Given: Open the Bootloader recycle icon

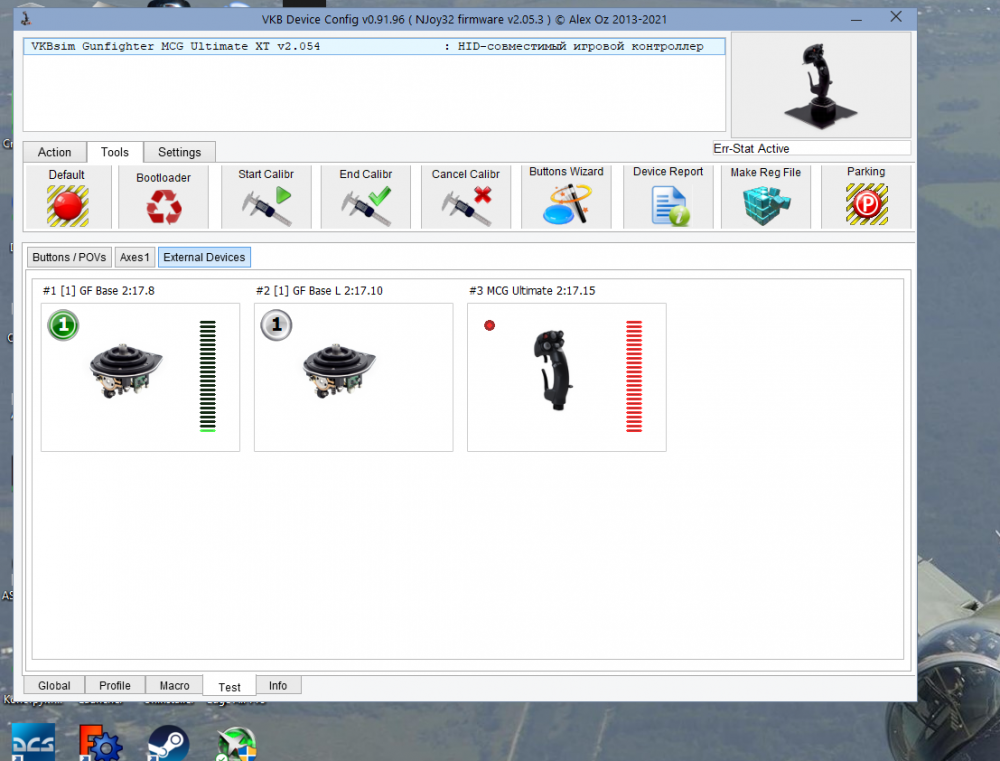Looking at the screenshot, I should click(x=164, y=207).
